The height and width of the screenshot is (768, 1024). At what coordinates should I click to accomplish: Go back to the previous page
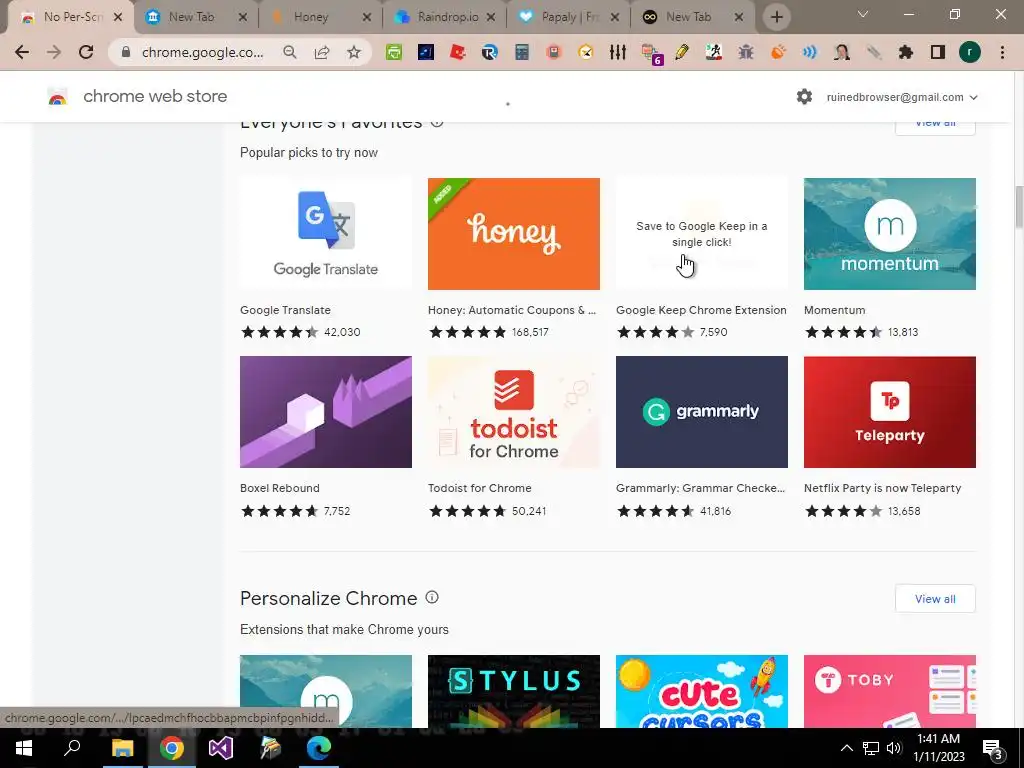[22, 52]
